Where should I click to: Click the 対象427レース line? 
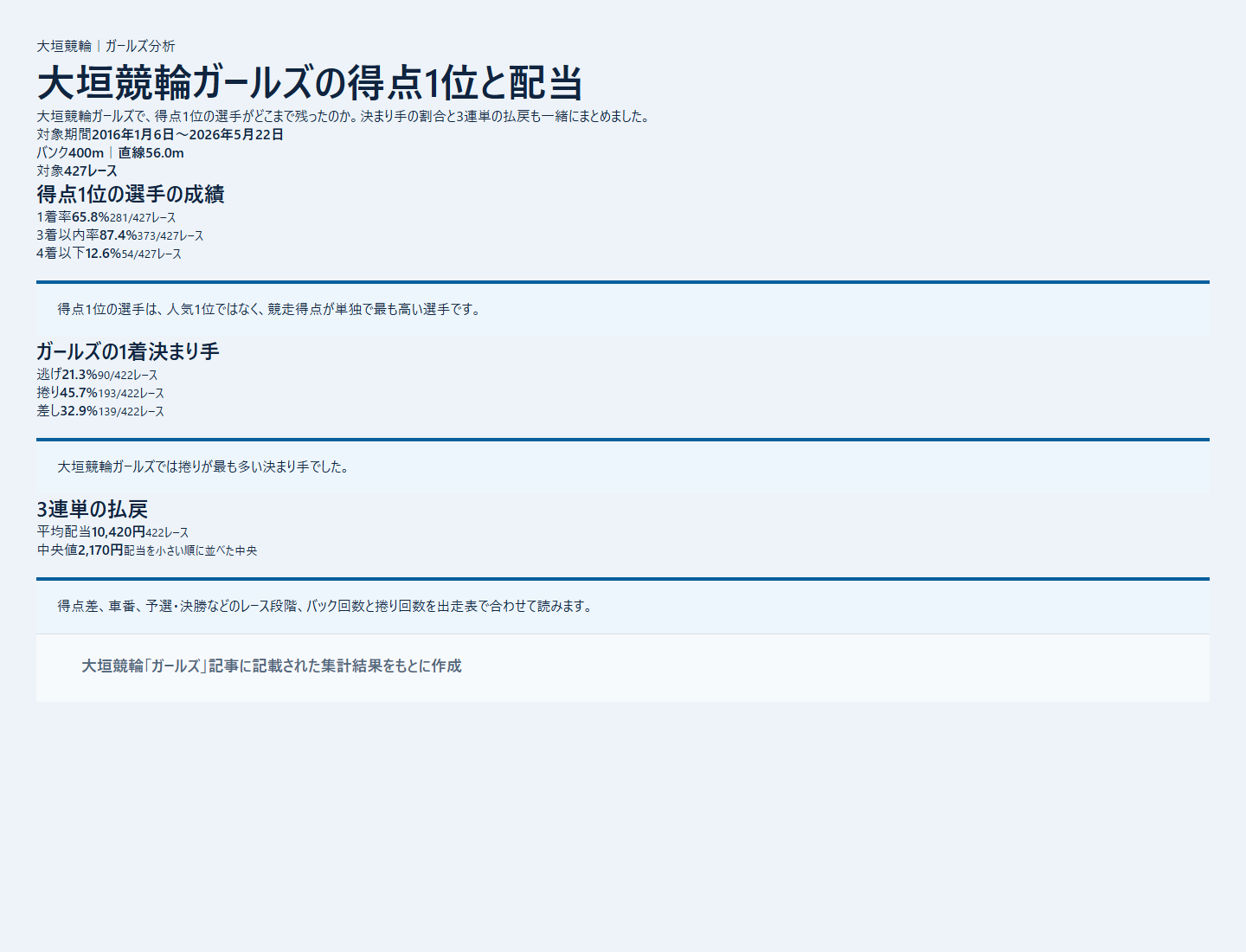coord(77,170)
